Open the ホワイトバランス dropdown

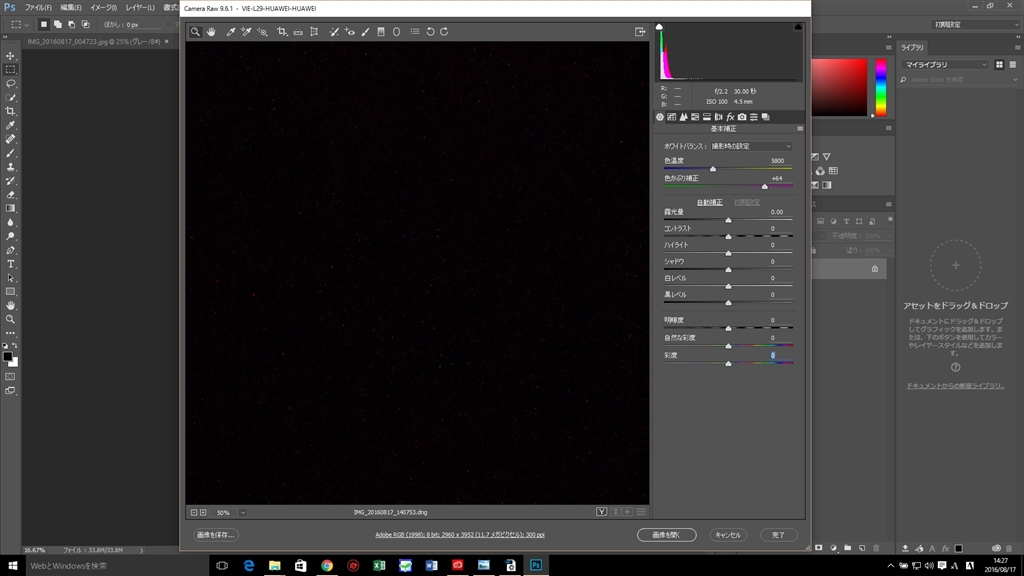click(750, 146)
